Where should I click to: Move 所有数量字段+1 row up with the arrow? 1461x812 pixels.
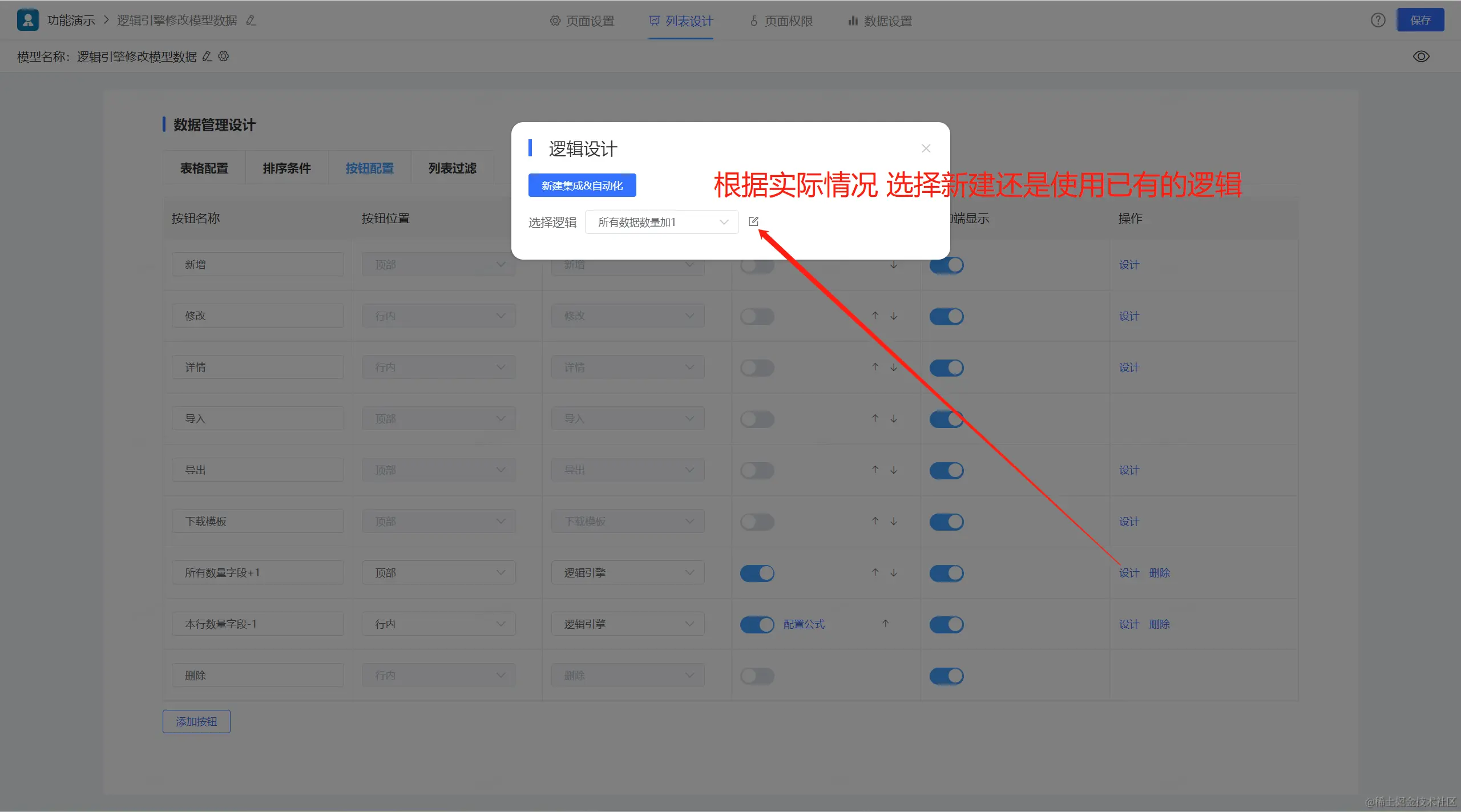coord(875,572)
